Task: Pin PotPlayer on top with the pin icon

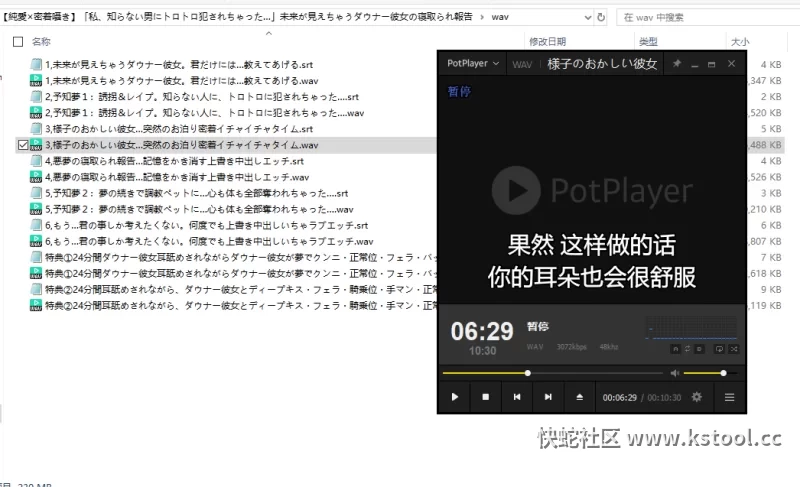Action: pos(677,64)
